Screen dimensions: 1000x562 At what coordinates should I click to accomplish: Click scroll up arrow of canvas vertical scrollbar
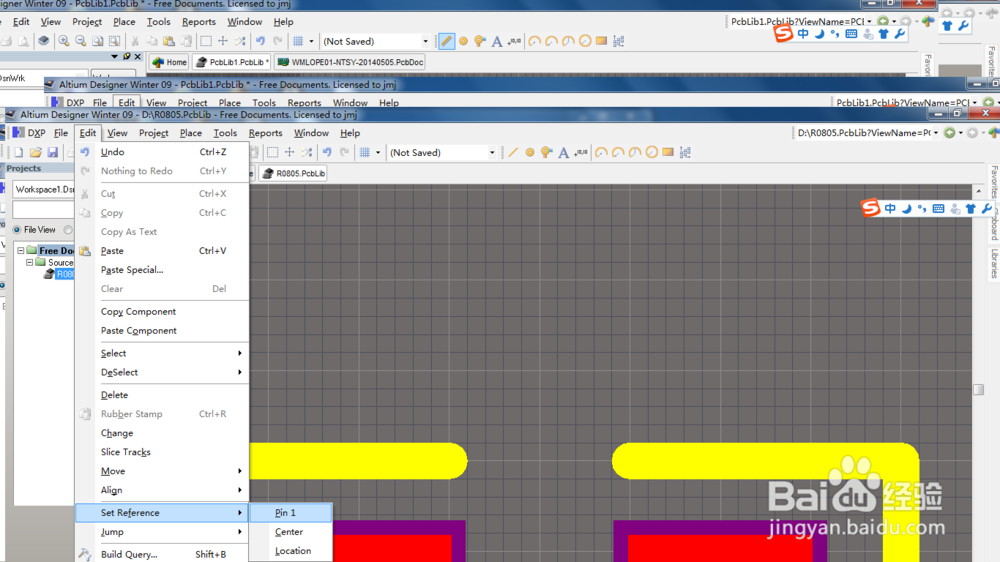979,191
